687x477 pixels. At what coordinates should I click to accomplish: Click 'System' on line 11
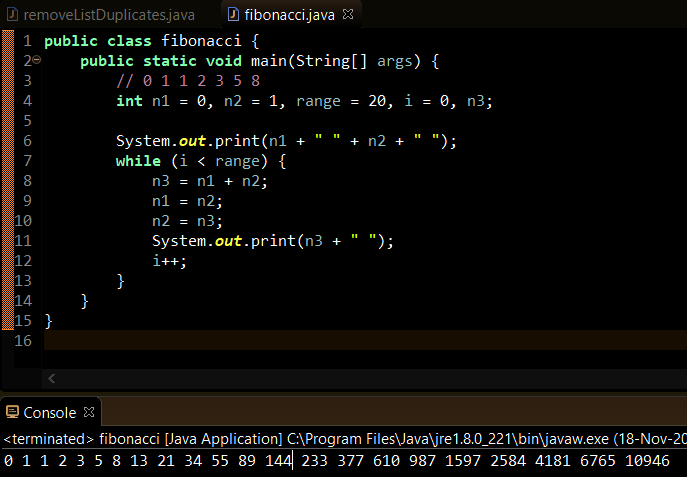tap(178, 241)
